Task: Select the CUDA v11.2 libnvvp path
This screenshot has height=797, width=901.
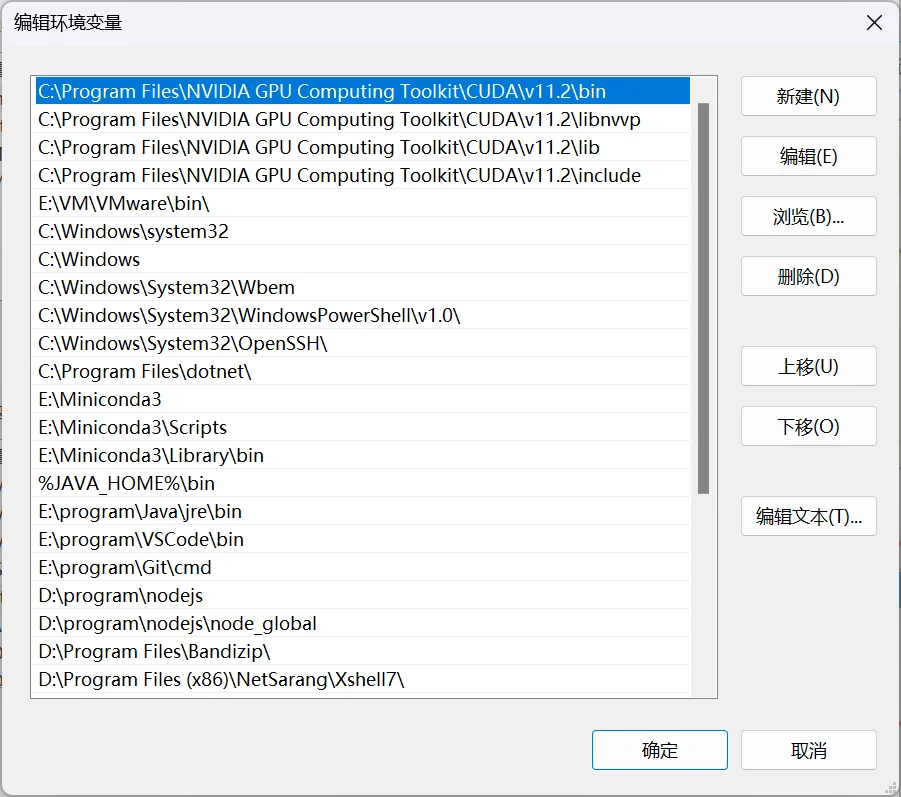Action: tap(339, 120)
